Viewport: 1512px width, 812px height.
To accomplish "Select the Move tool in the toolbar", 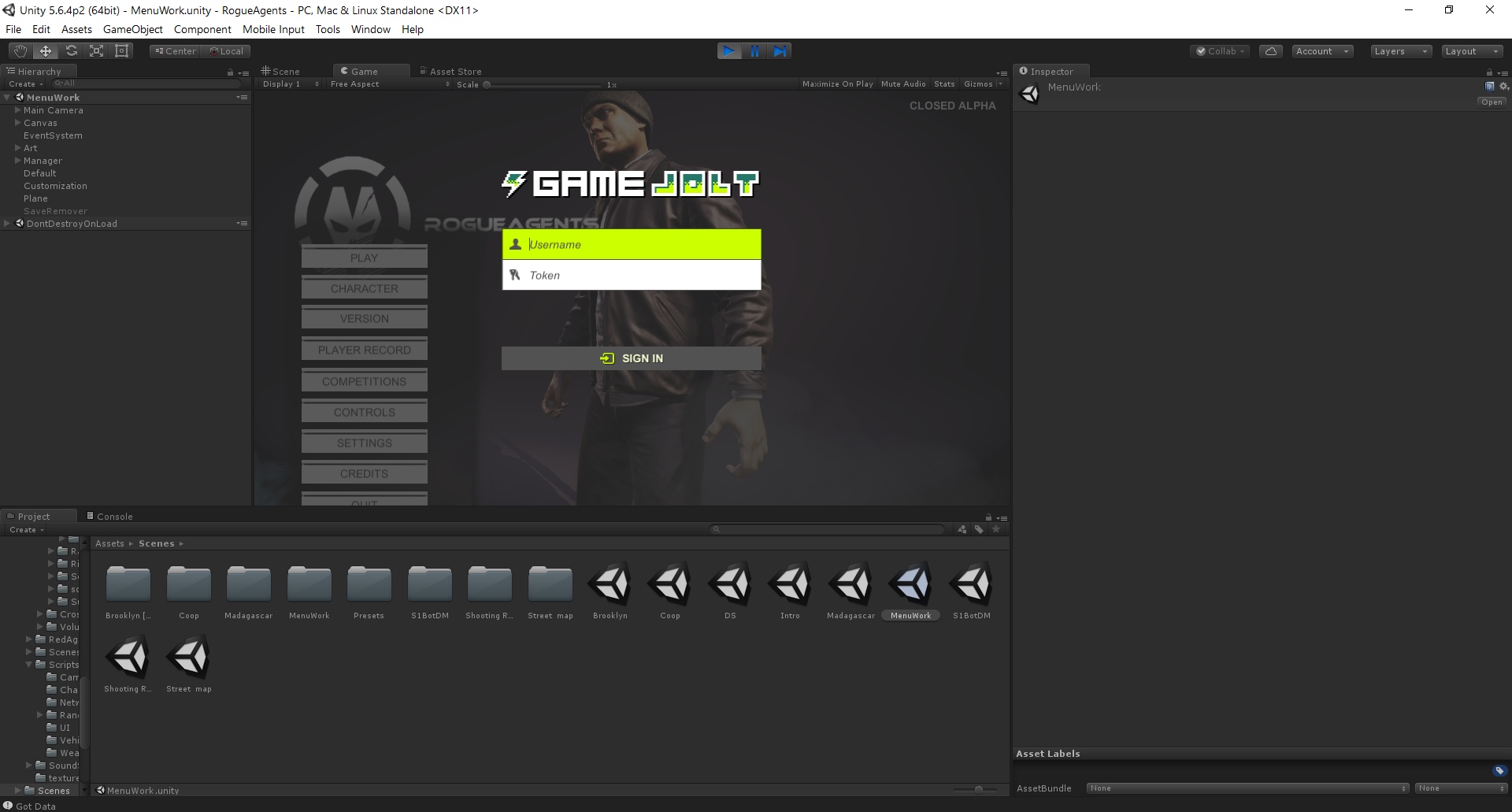I will [x=45, y=50].
